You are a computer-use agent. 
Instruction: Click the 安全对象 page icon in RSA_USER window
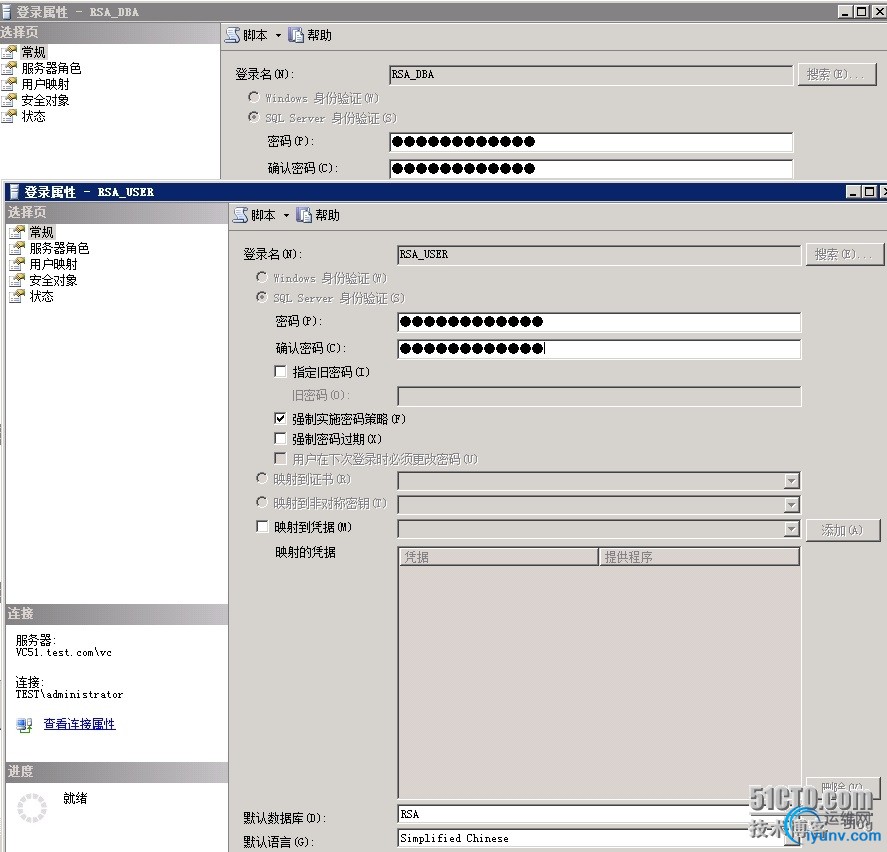(17, 279)
